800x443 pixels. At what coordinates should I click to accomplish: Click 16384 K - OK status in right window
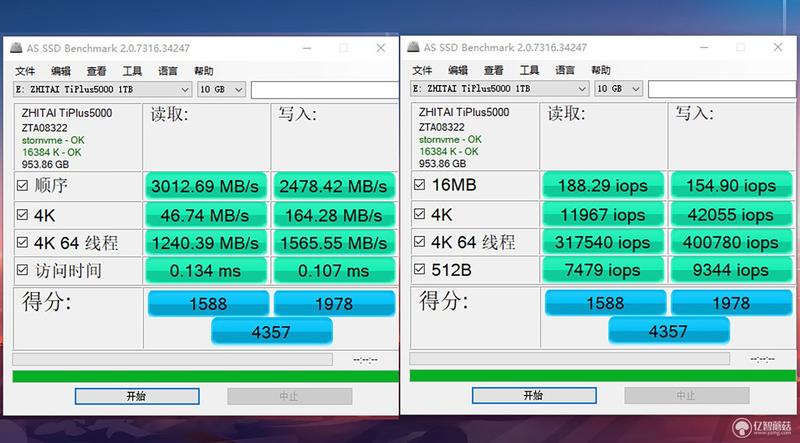click(x=449, y=151)
